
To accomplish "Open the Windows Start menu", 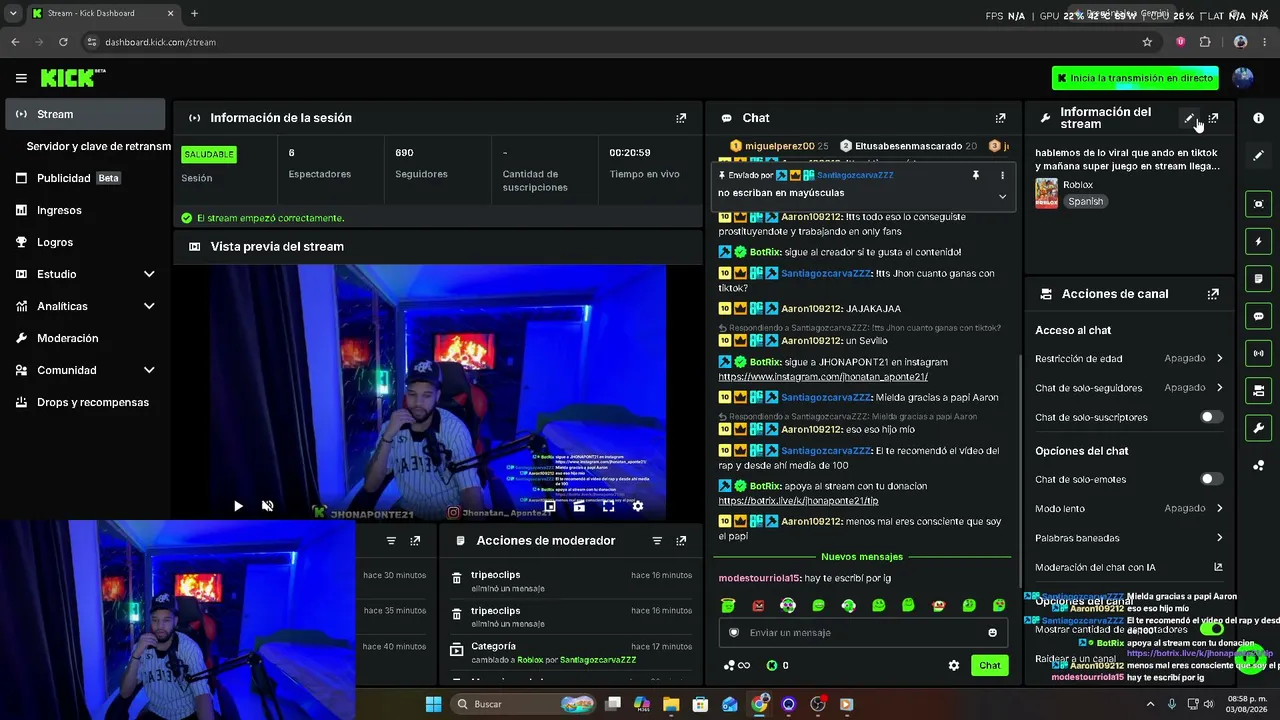I will click(433, 704).
